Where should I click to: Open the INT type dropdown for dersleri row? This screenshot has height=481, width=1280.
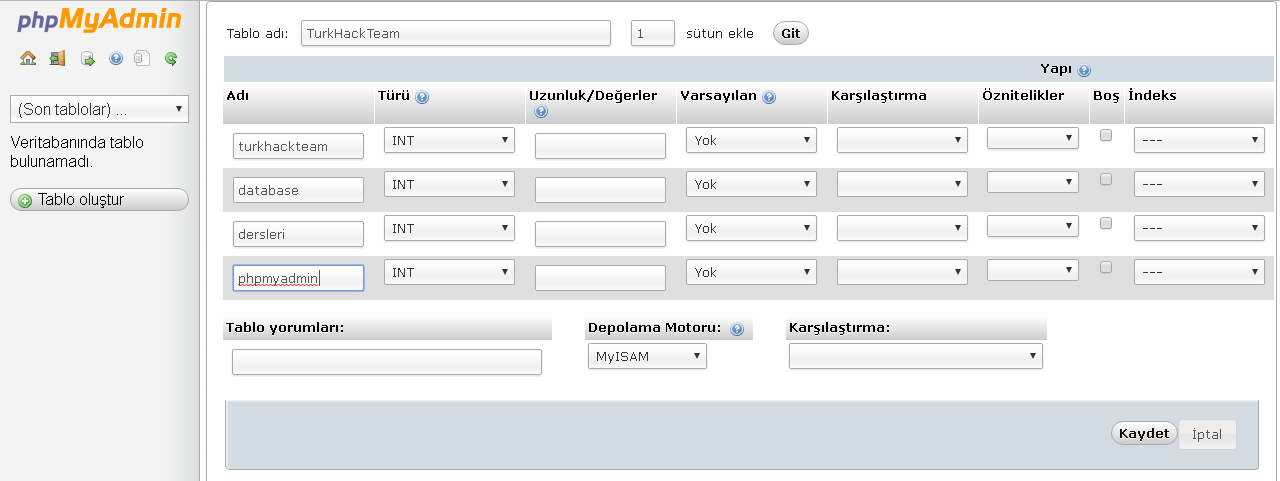pos(449,229)
